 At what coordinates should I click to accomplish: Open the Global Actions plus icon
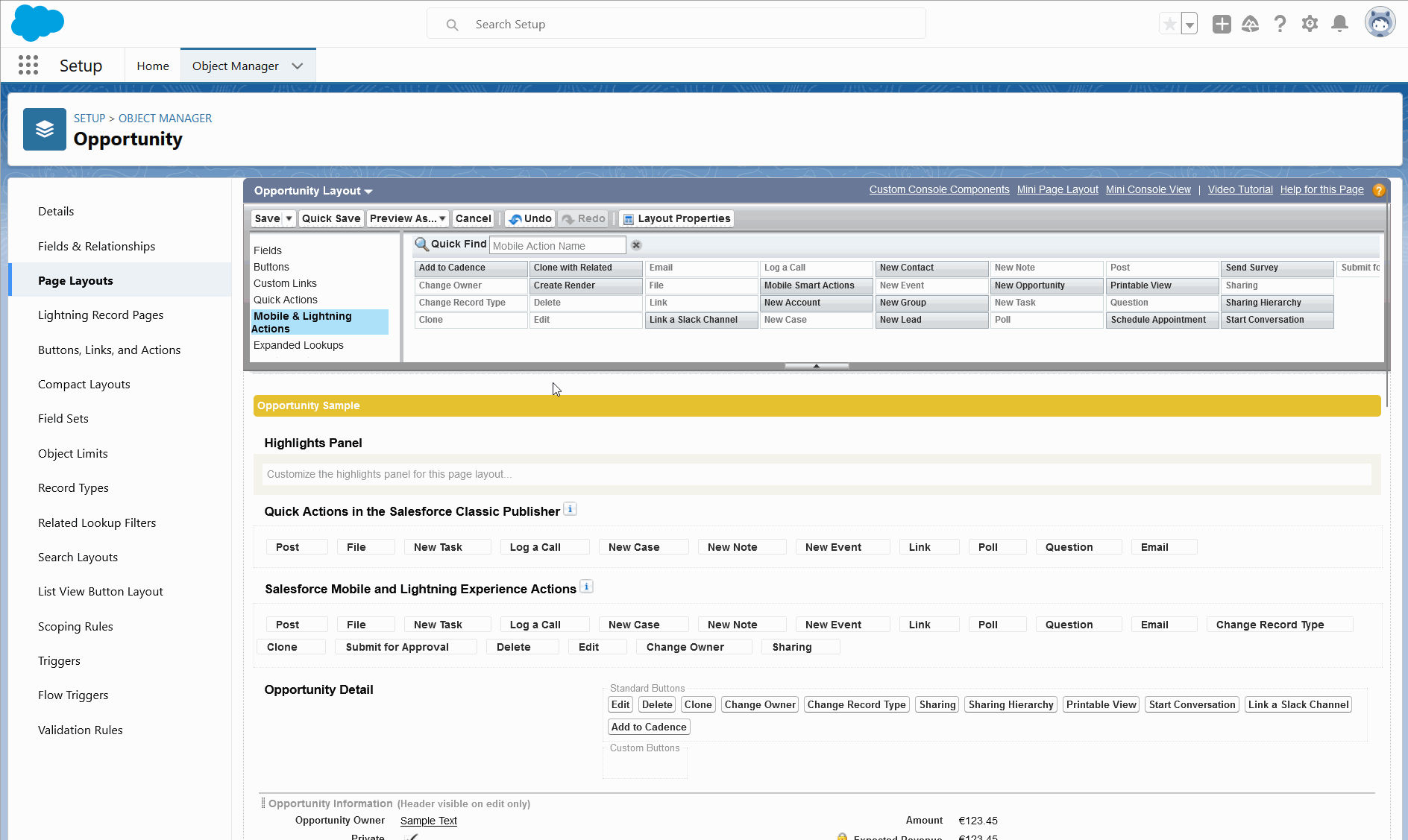tap(1222, 24)
